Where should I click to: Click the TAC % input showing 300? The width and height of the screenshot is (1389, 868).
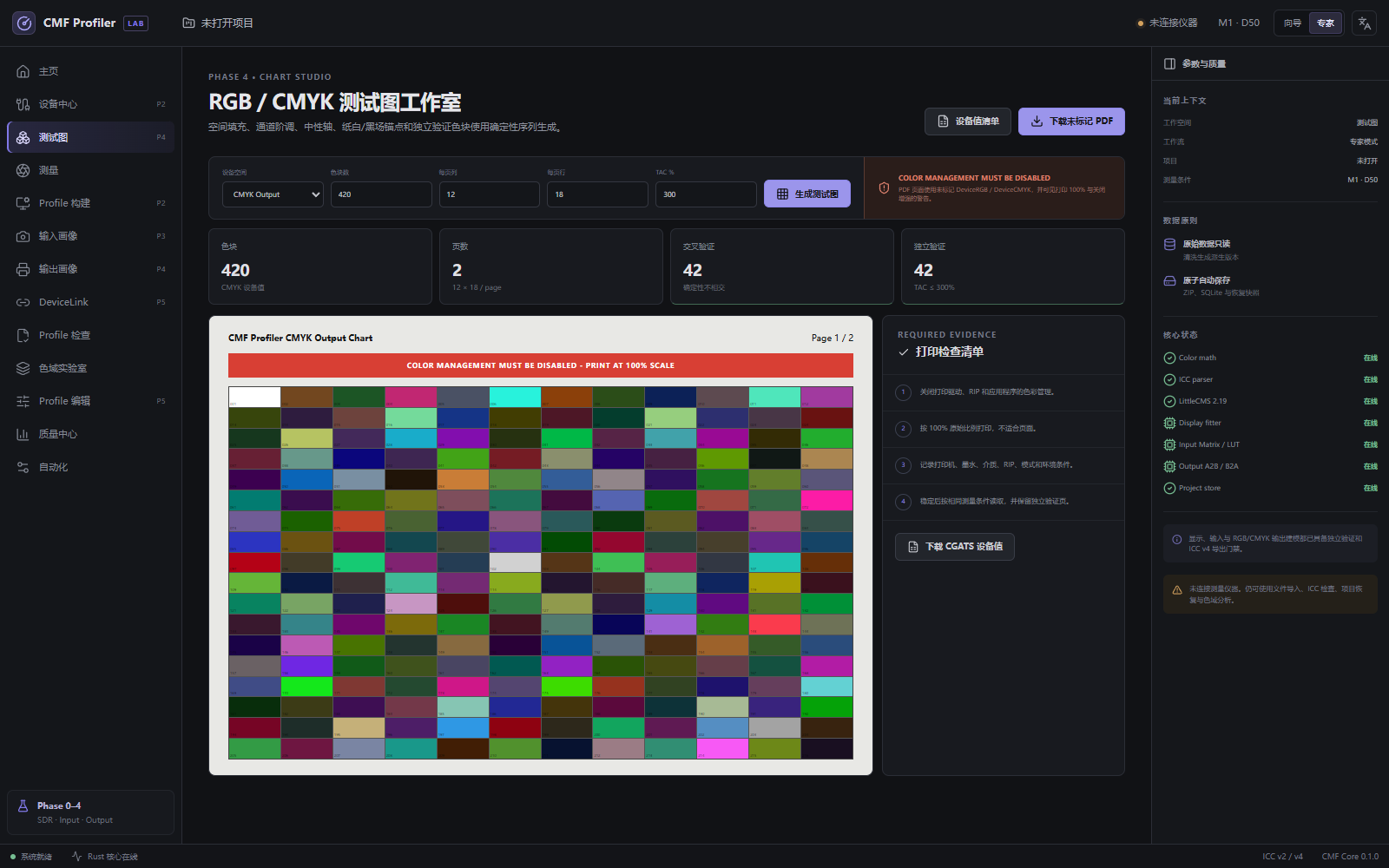point(706,194)
